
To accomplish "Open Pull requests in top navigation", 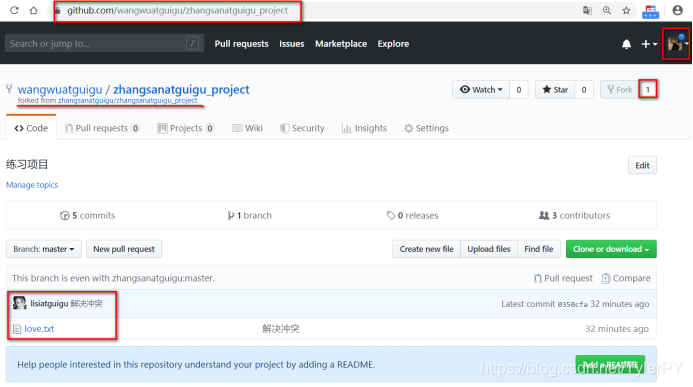I will tap(241, 44).
